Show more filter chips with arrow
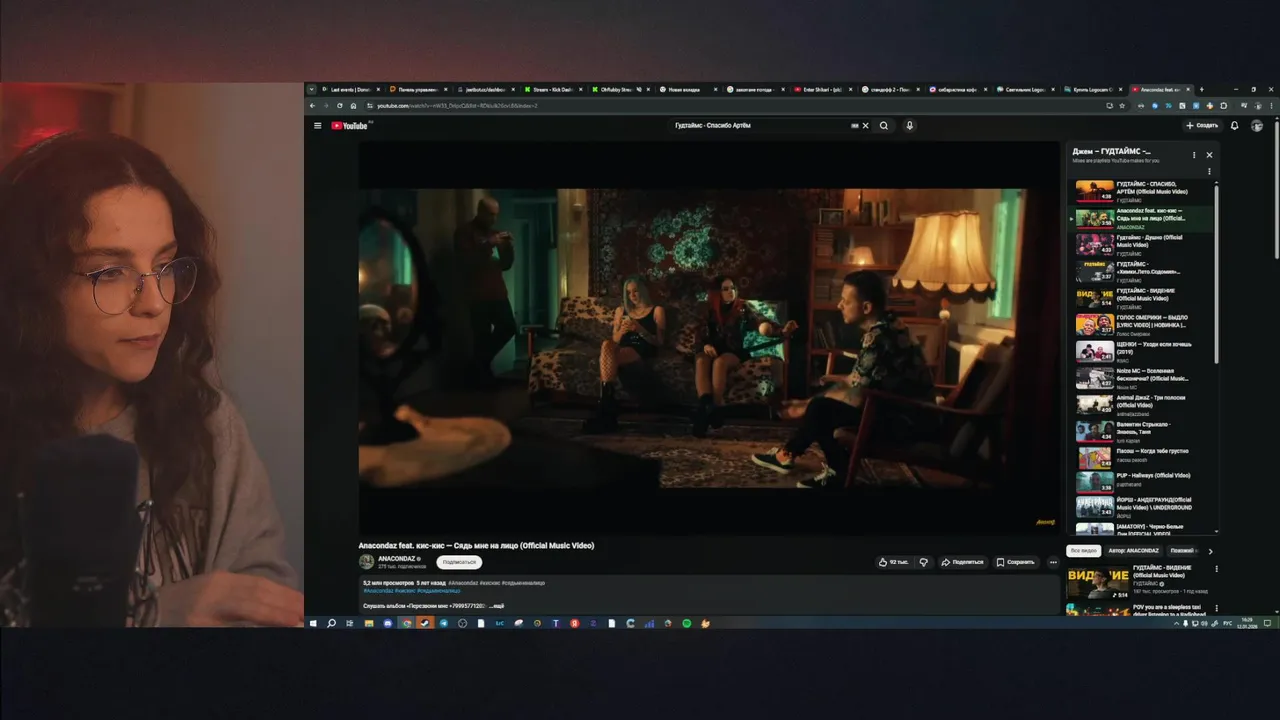 (x=1210, y=551)
